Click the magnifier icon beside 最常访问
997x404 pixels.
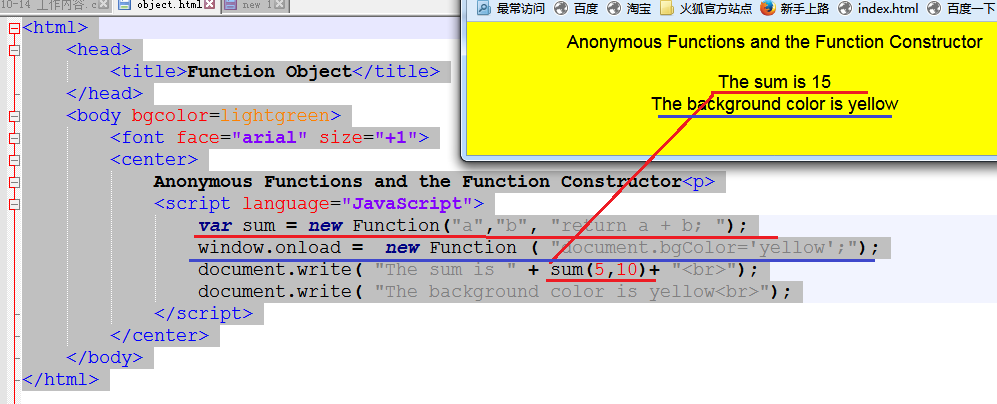click(484, 8)
